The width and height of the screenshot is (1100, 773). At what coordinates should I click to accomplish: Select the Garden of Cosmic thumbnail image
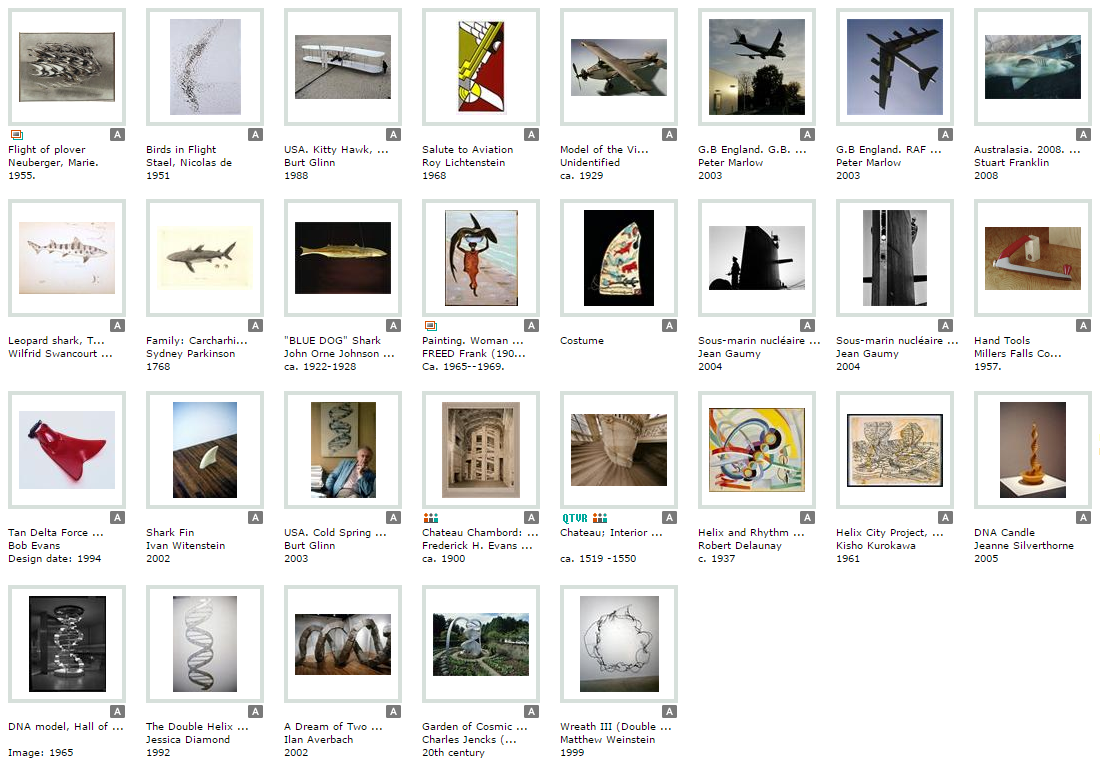[481, 645]
